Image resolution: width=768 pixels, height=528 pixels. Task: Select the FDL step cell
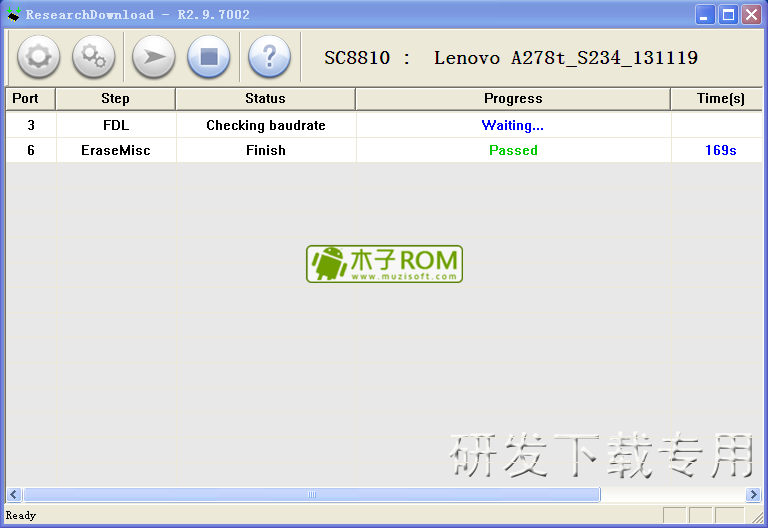point(116,125)
